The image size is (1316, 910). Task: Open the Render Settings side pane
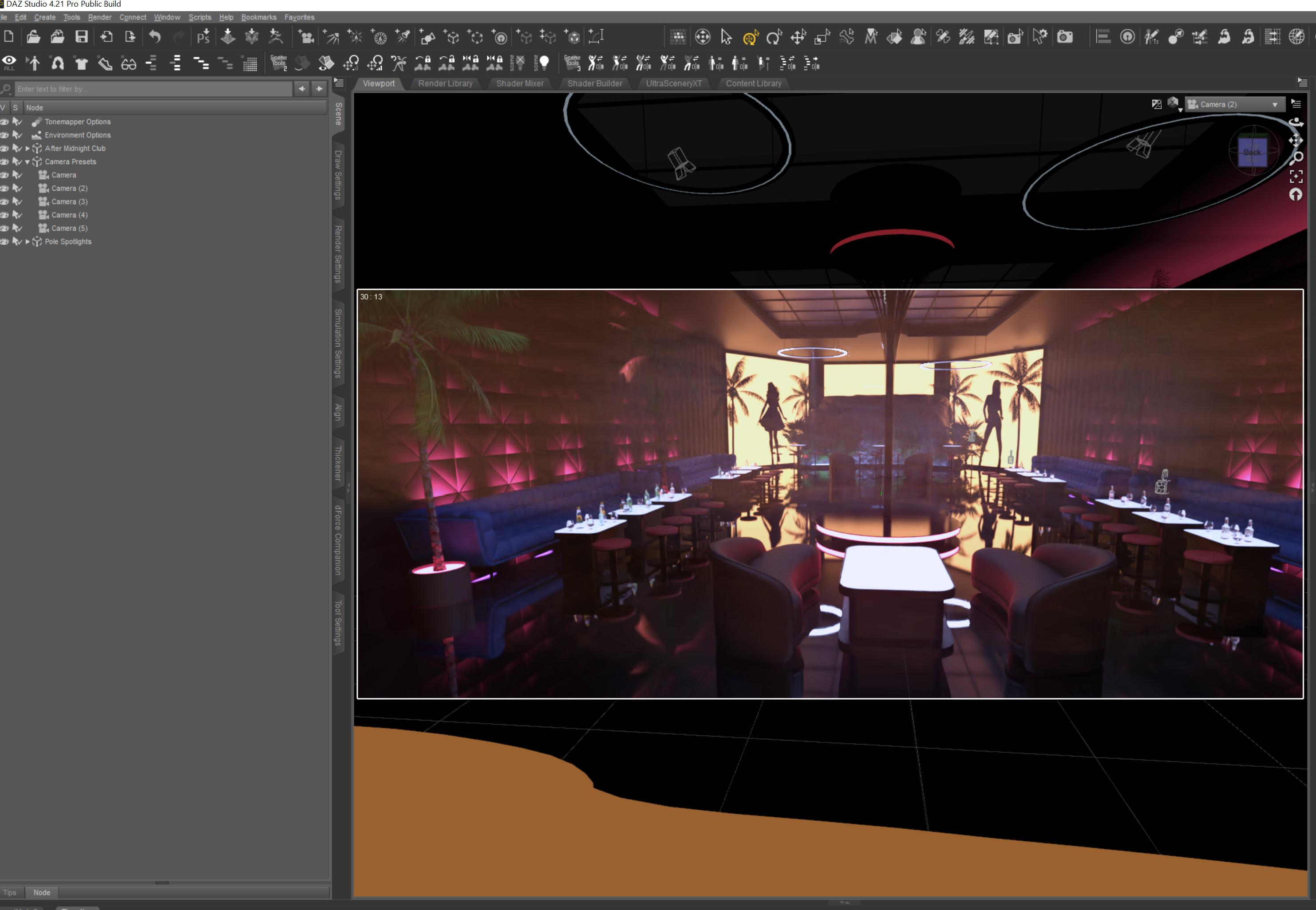338,254
